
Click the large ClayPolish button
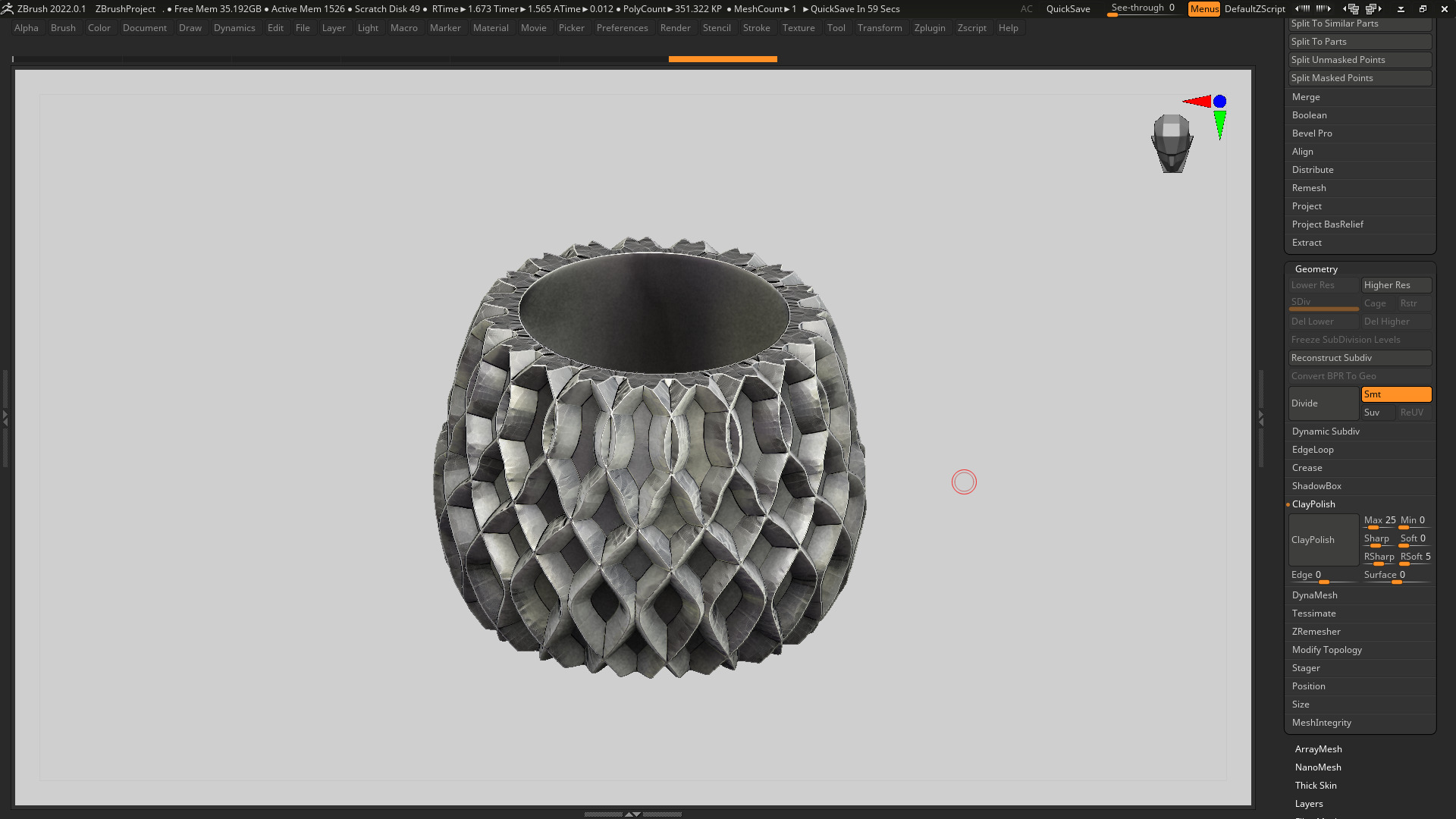(x=1323, y=540)
